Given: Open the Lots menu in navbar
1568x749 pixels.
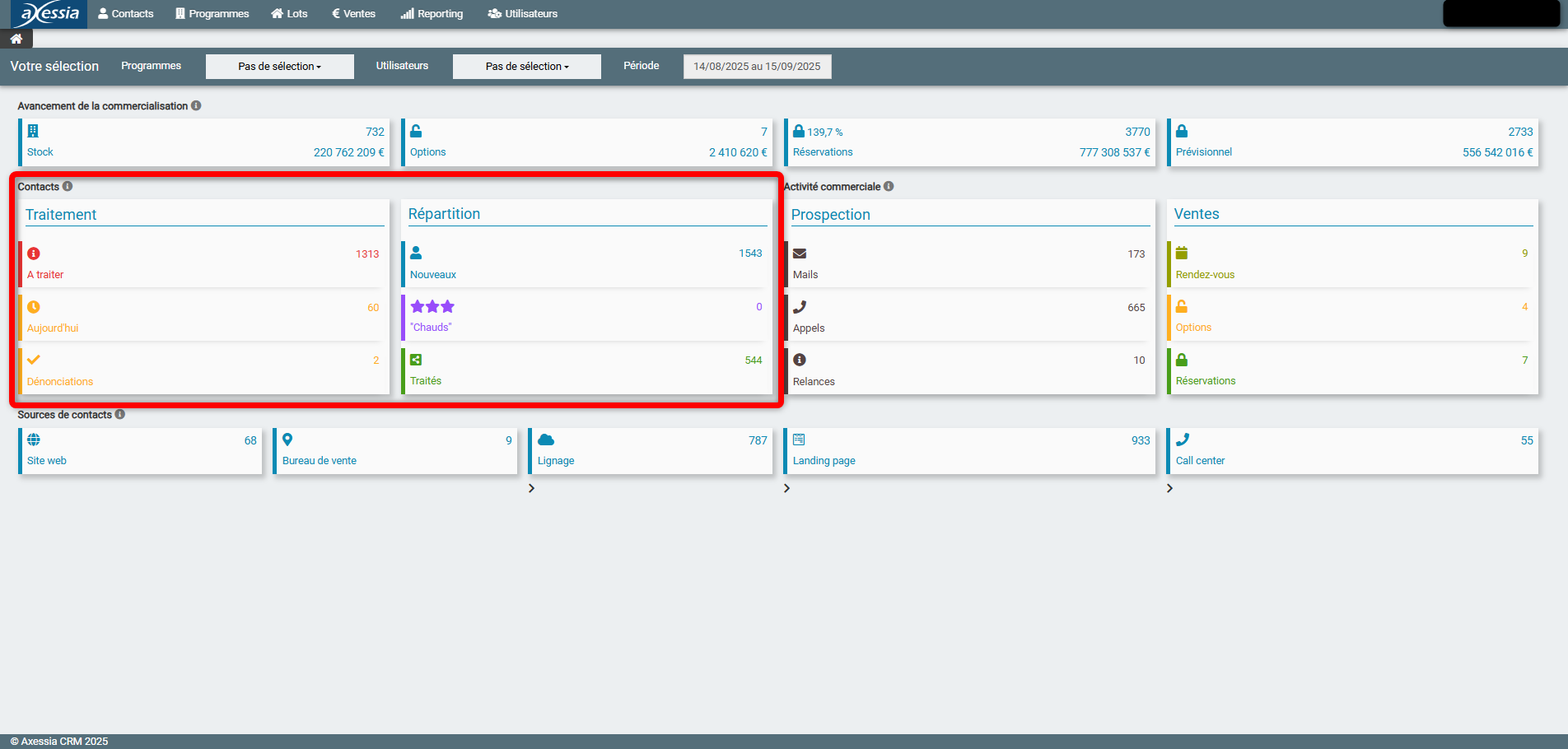Looking at the screenshot, I should coord(289,14).
